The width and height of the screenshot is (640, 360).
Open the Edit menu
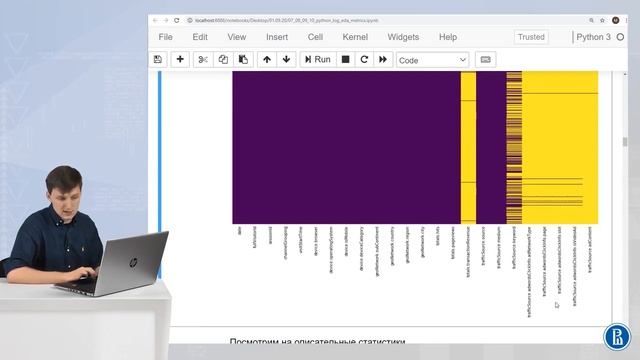click(x=200, y=37)
